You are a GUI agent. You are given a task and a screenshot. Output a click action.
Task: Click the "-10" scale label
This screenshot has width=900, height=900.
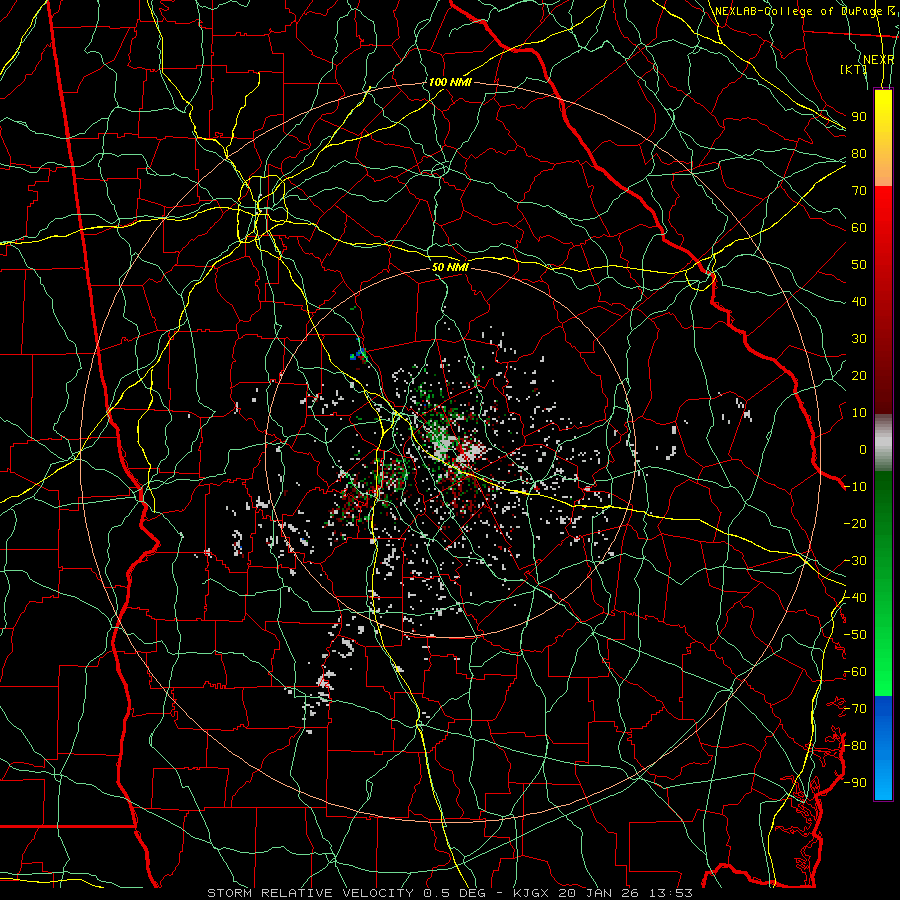click(855, 487)
